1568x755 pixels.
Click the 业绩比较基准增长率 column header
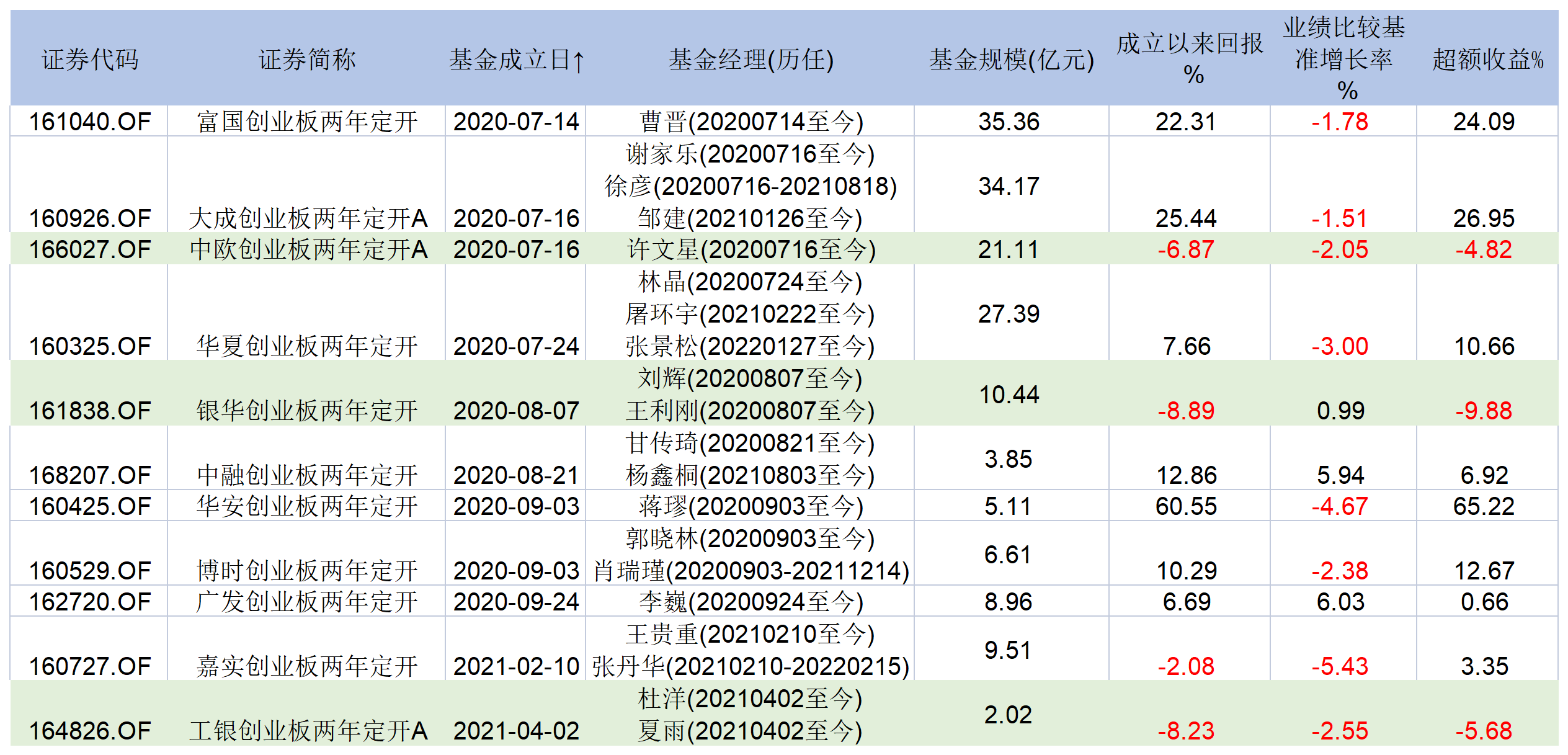(x=1343, y=59)
